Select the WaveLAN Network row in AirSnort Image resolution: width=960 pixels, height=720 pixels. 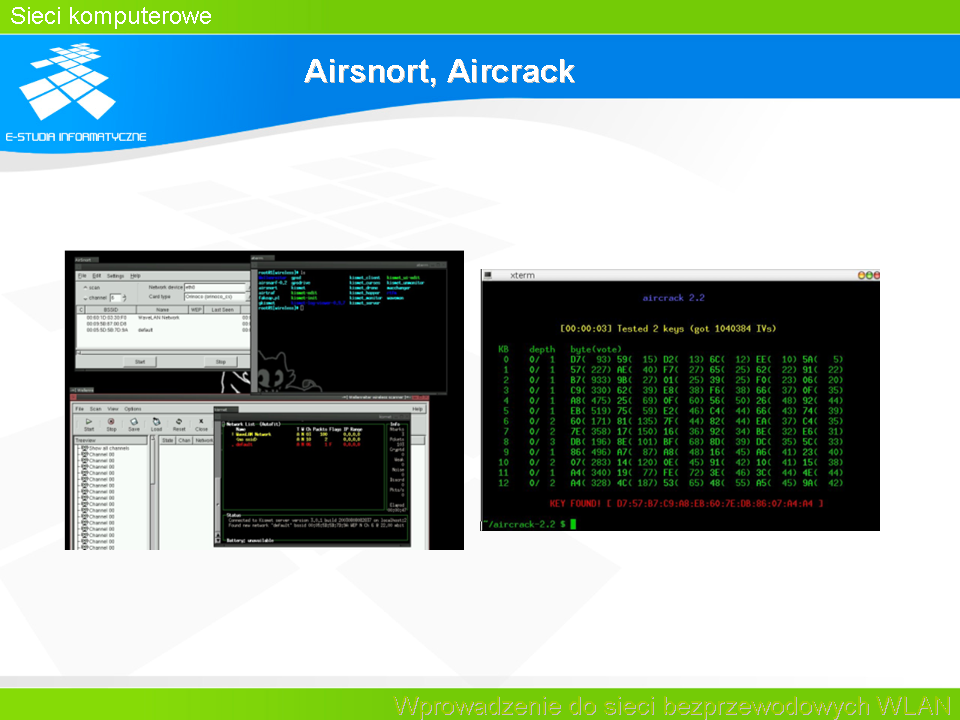[163, 318]
